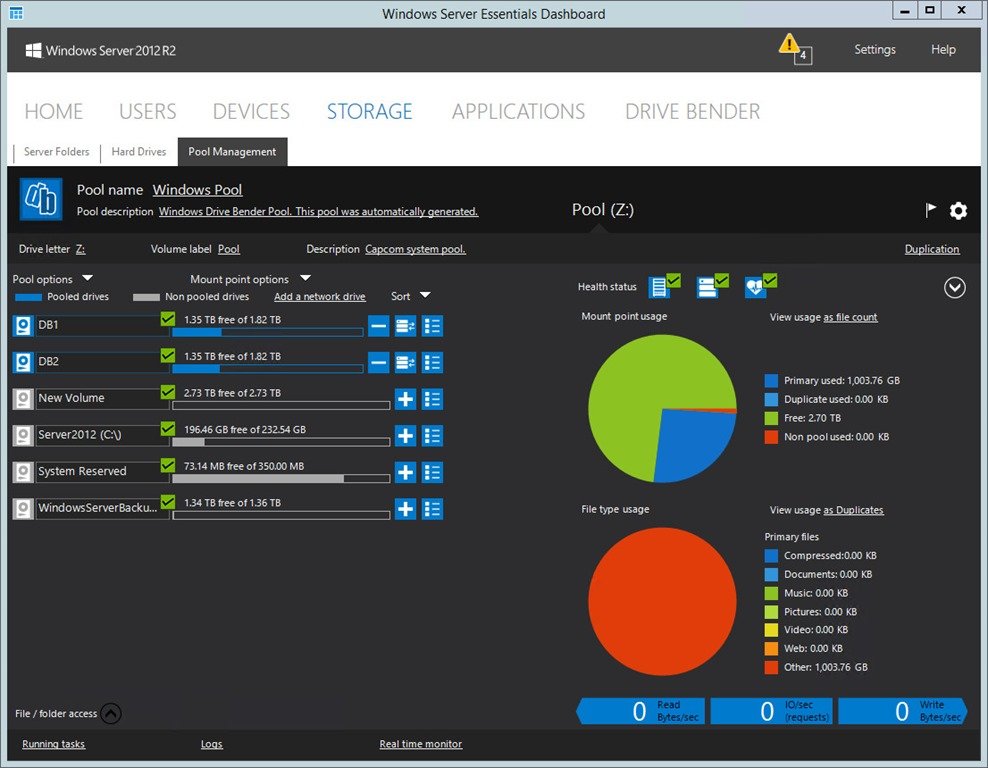This screenshot has height=768, width=988.
Task: Open the Mount point options dropdown
Action: pos(251,278)
